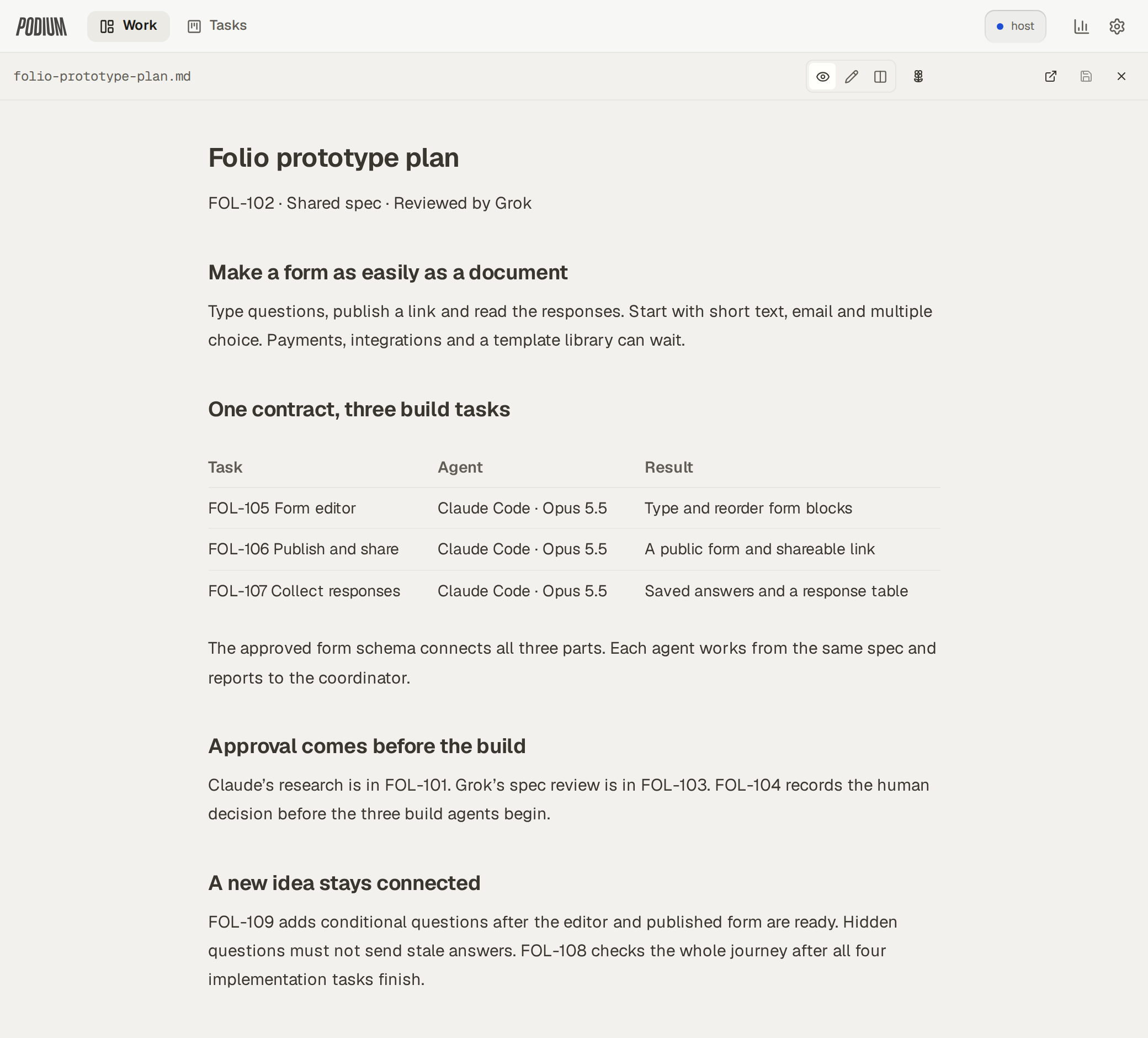Switch to edit mode pencil icon
Viewport: 1148px width, 1038px height.
851,76
